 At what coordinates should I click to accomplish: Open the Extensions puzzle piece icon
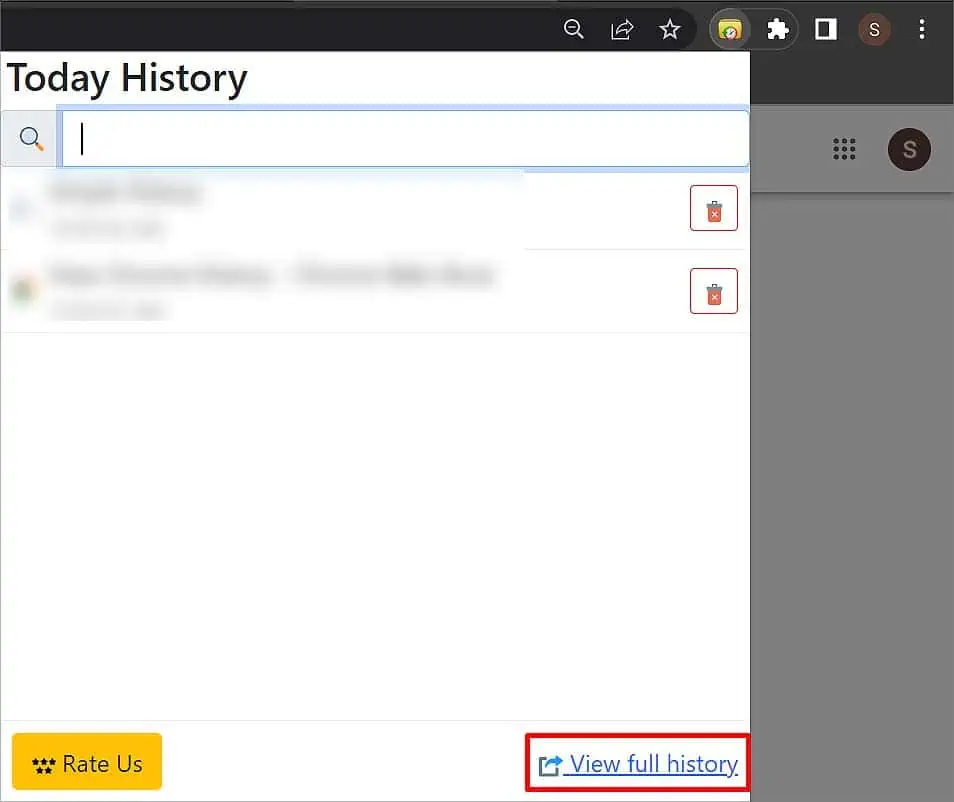[778, 29]
